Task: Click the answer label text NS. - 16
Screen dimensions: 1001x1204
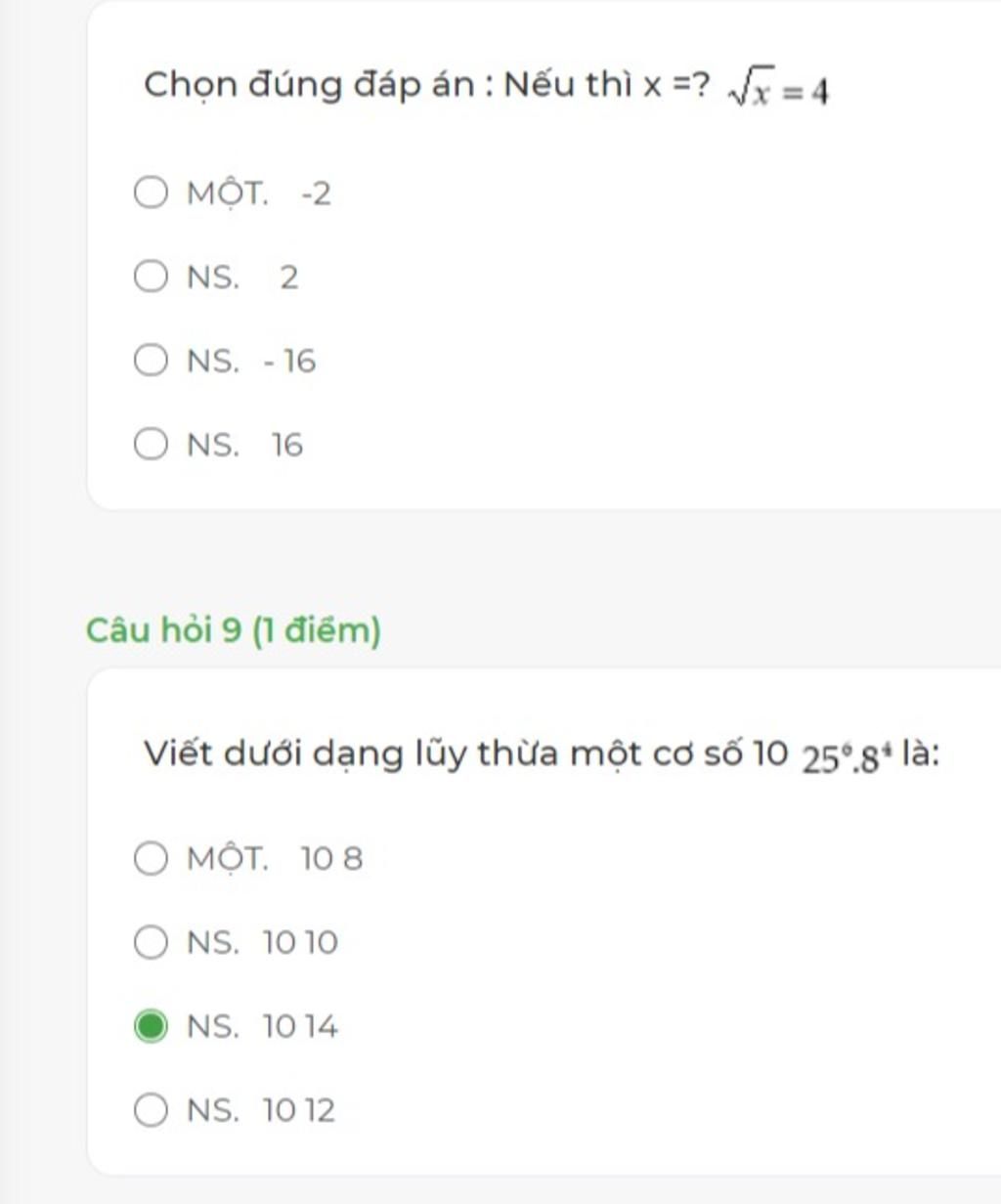Action: tap(251, 362)
